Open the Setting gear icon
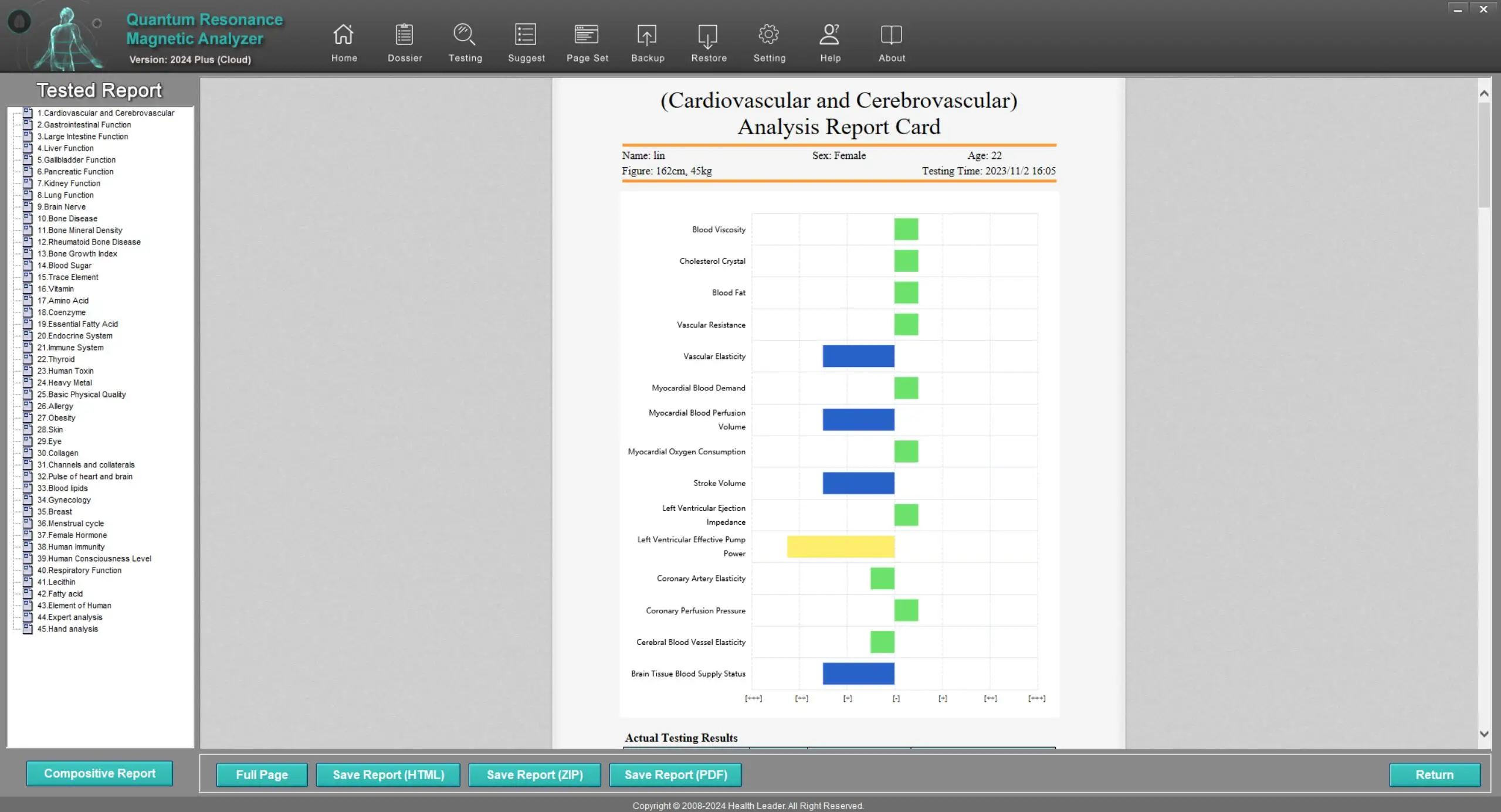 point(768,35)
